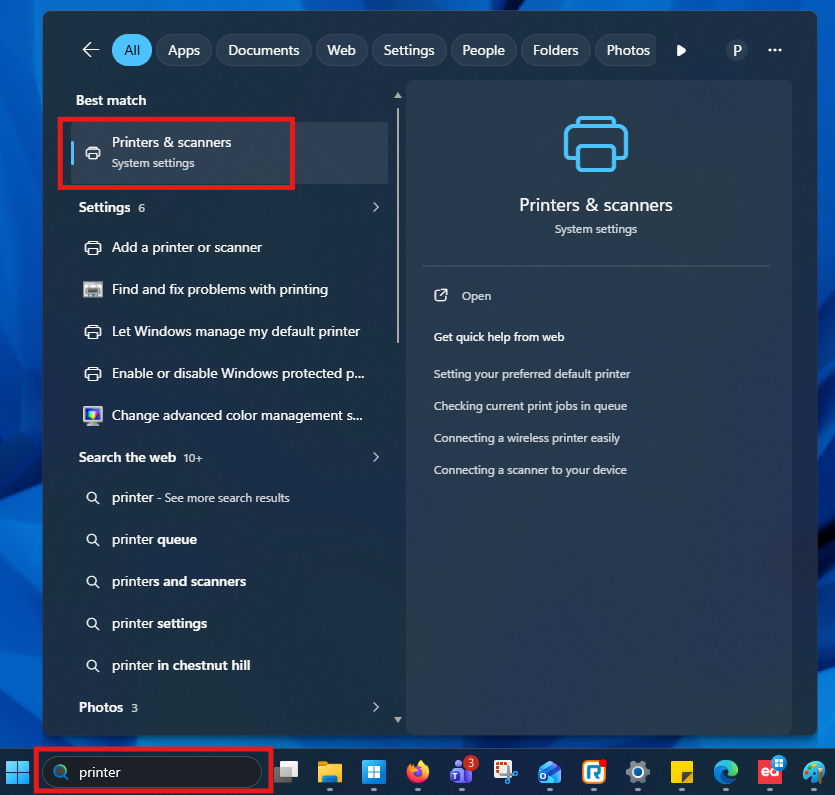835x795 pixels.
Task: Open the red 'ea' app on taskbar
Action: click(771, 771)
